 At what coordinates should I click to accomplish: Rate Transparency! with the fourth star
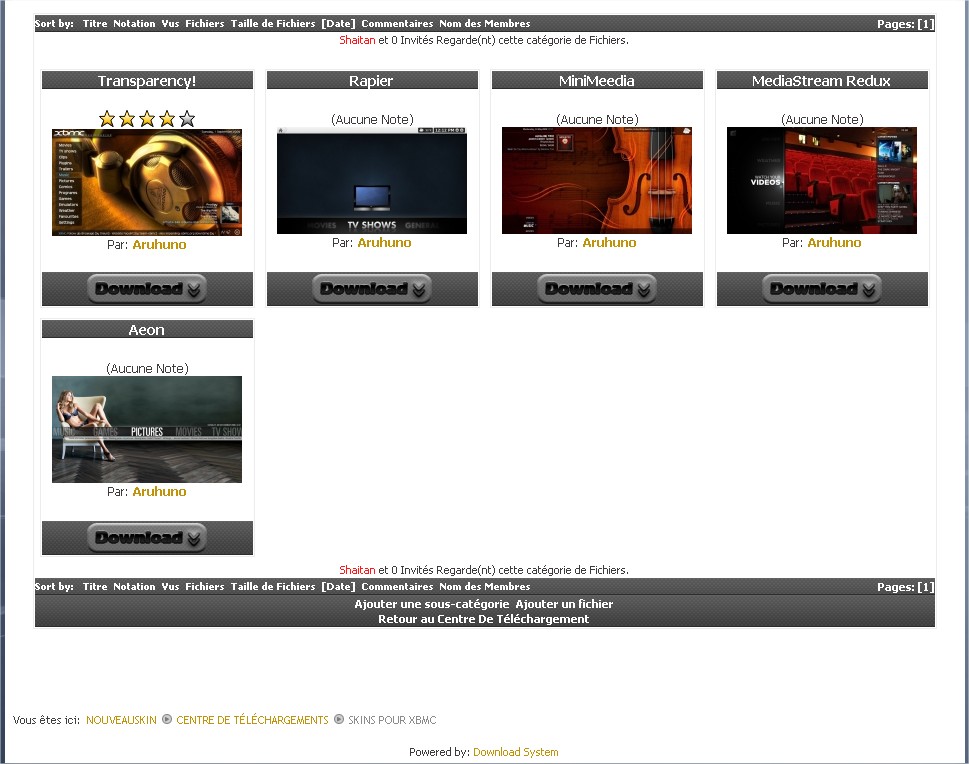[167, 119]
